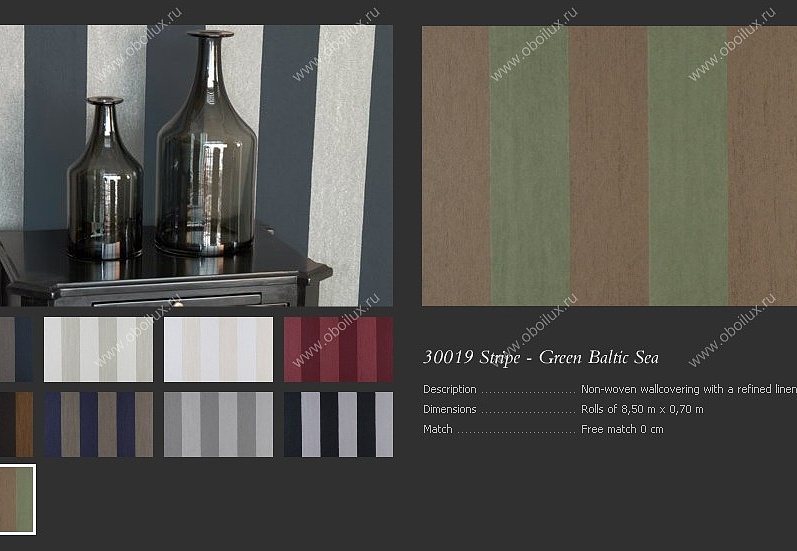Click the 'Dimensions' label
This screenshot has height=551, width=797.
coord(450,409)
